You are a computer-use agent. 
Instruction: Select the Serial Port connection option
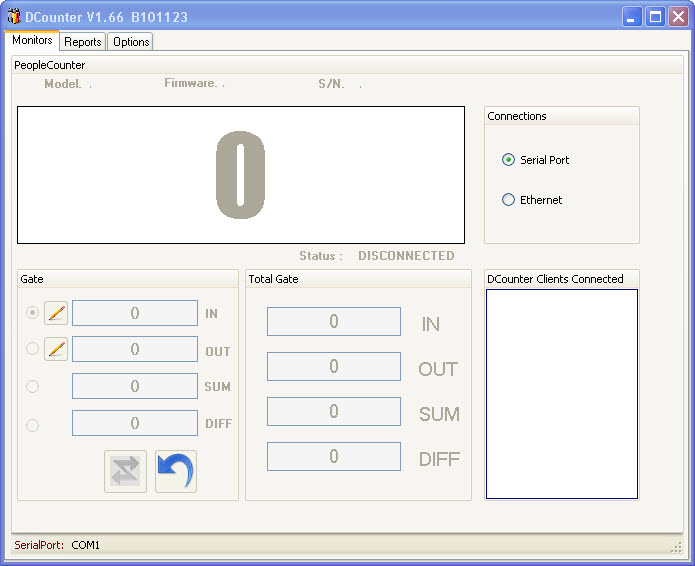tap(509, 160)
